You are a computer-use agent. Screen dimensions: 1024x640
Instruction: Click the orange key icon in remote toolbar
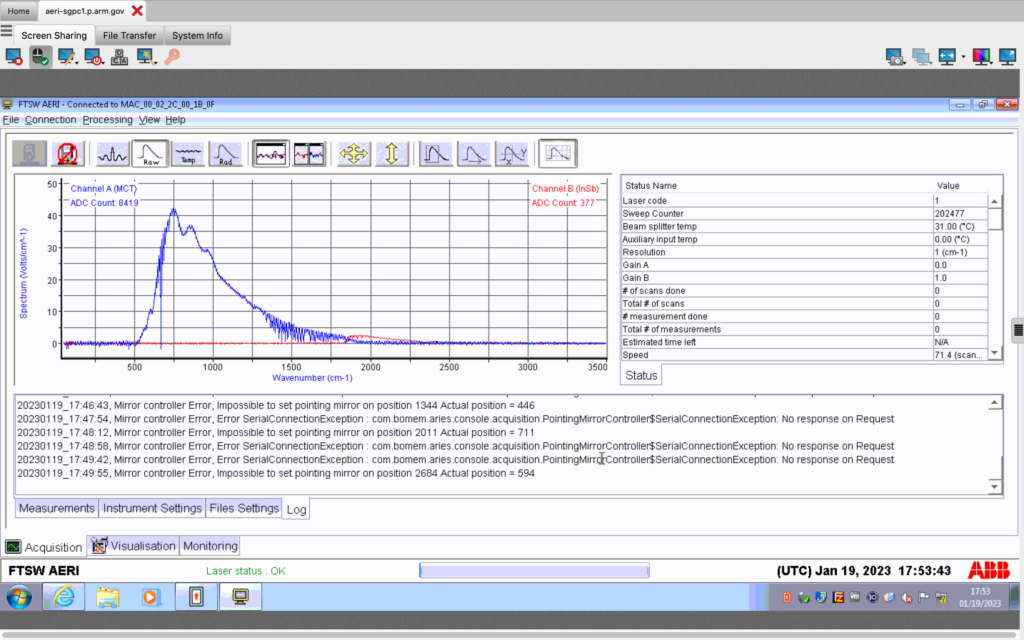(x=172, y=57)
